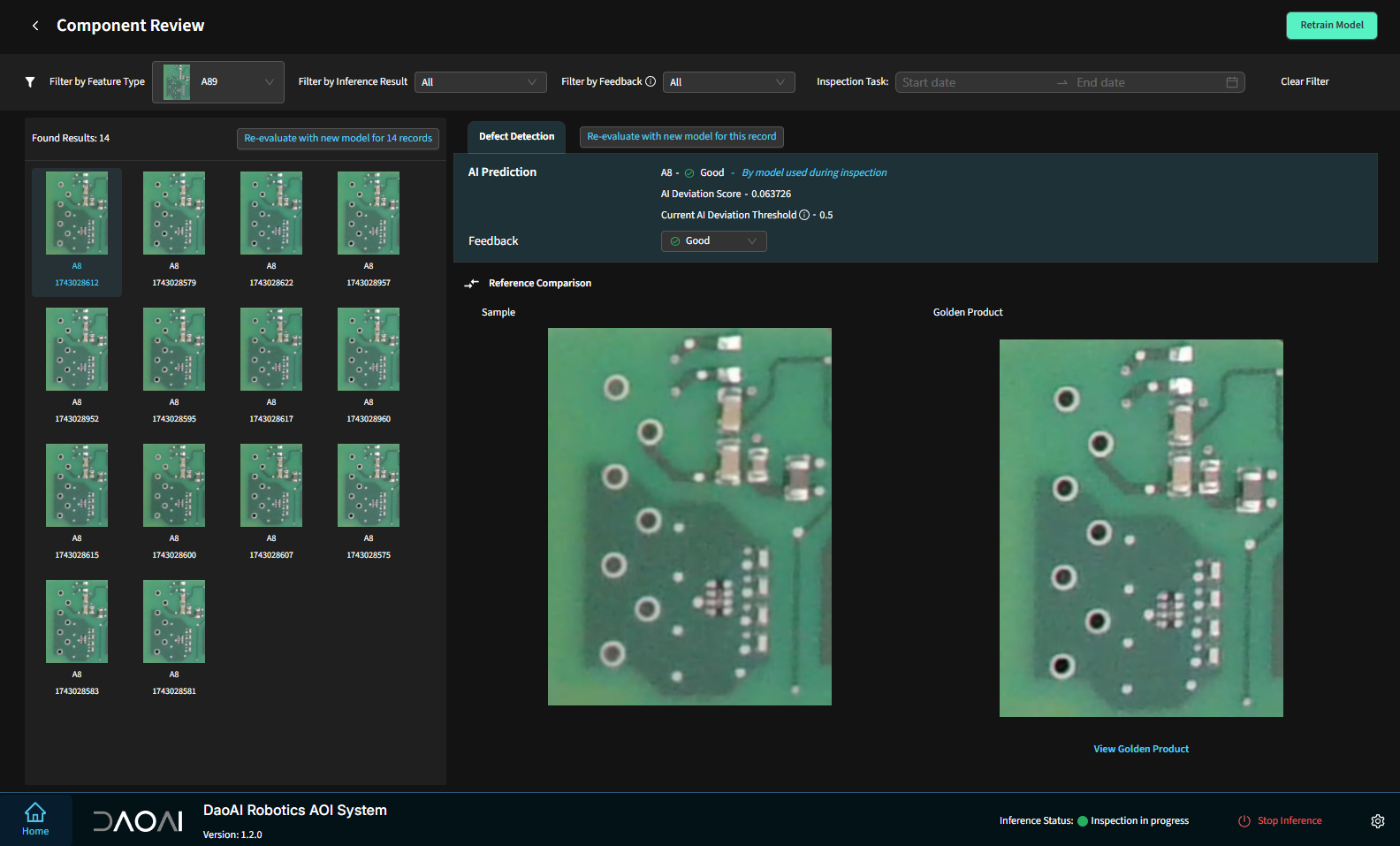
Task: Switch to the Defect Detection tab
Action: click(516, 137)
